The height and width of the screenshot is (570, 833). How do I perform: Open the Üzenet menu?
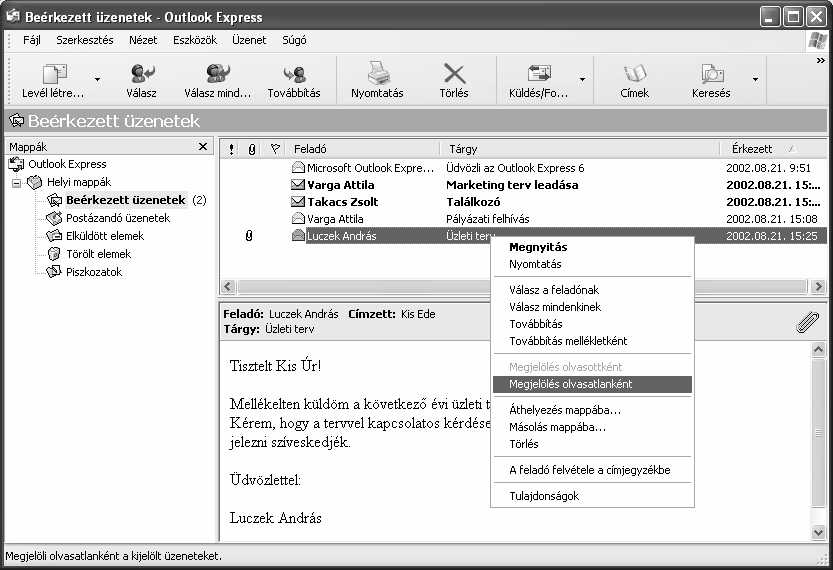249,40
